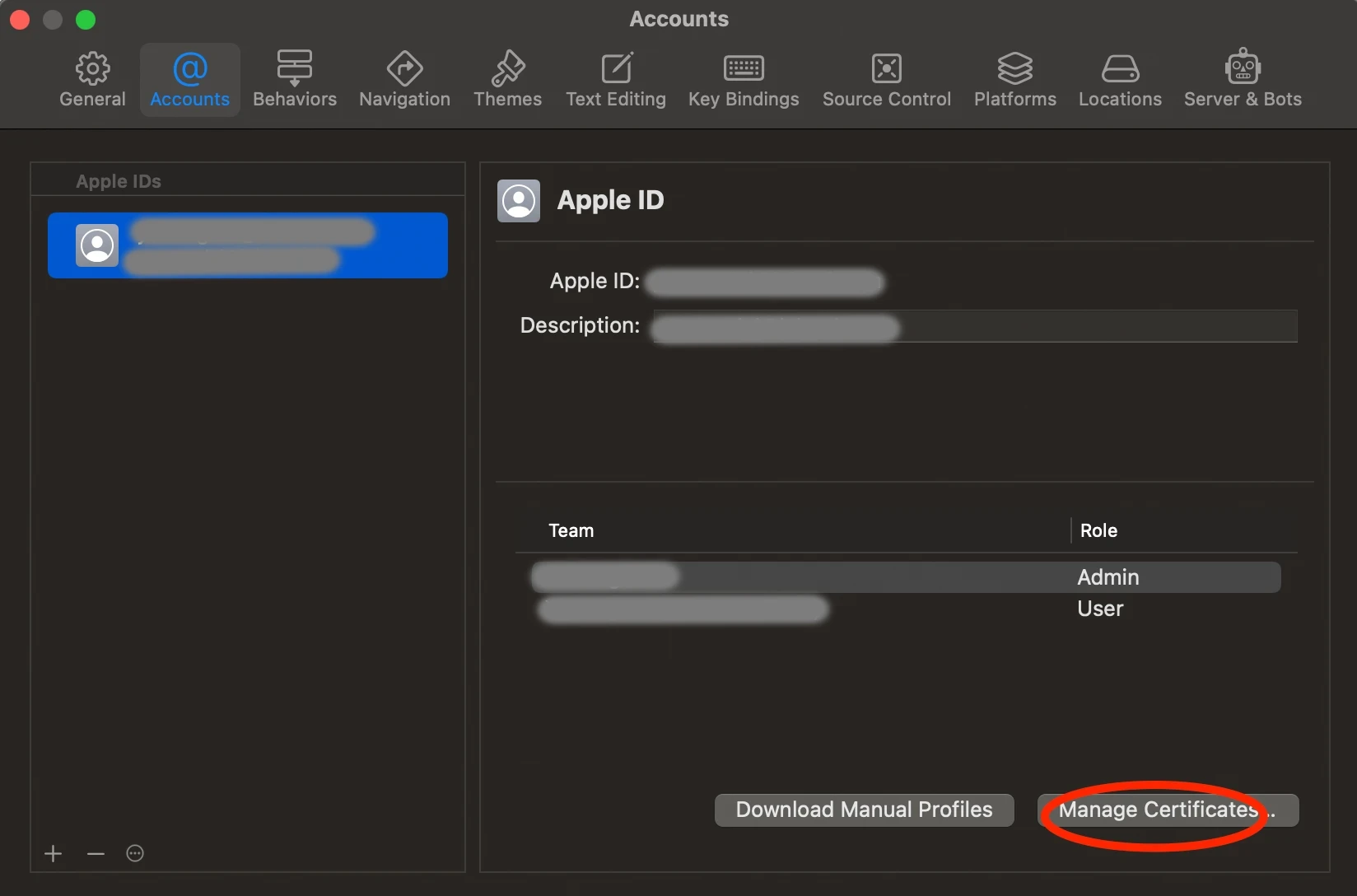The width and height of the screenshot is (1357, 896).
Task: Click Manage Certificates button
Action: pyautogui.click(x=1168, y=810)
